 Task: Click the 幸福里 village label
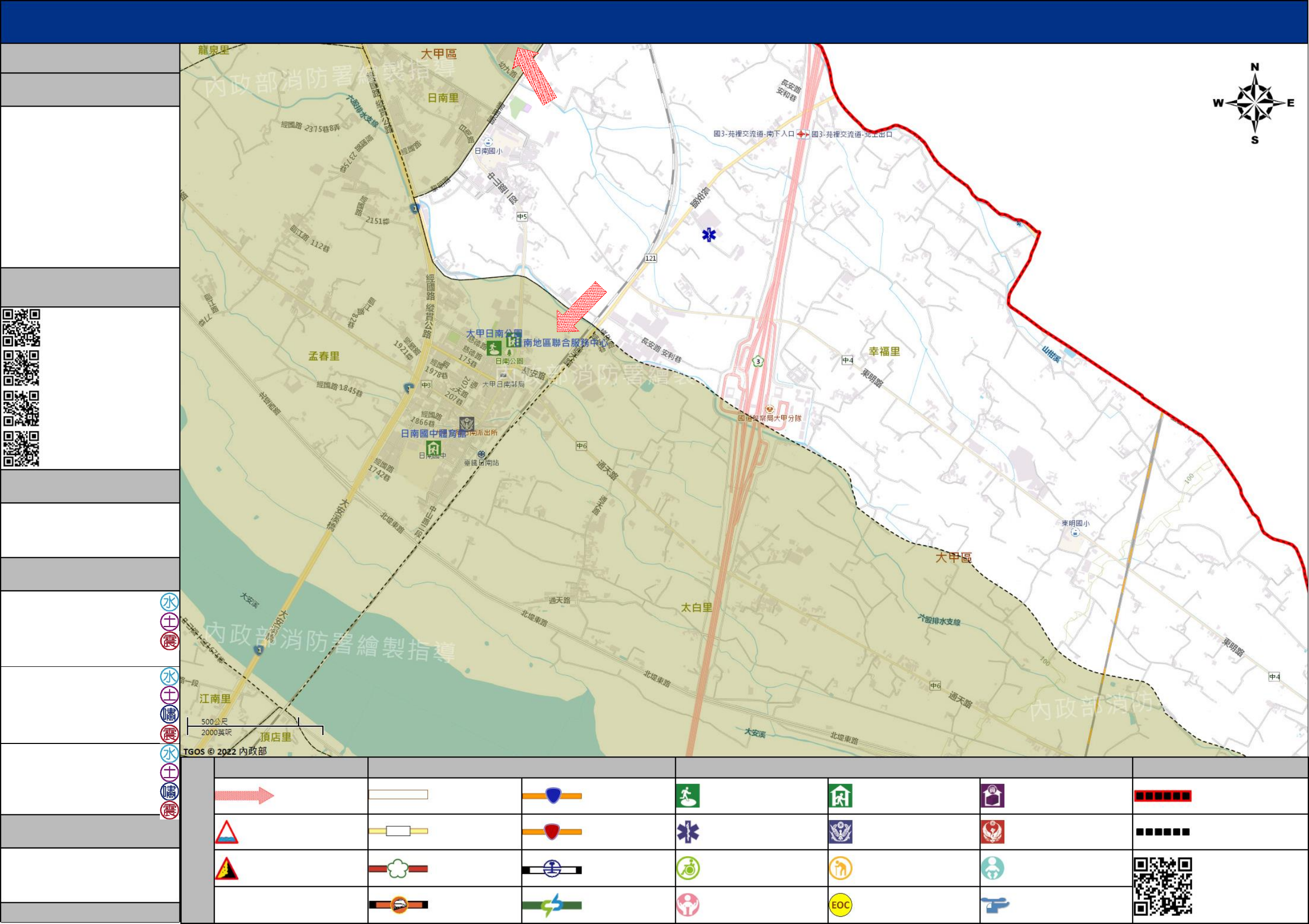(884, 352)
